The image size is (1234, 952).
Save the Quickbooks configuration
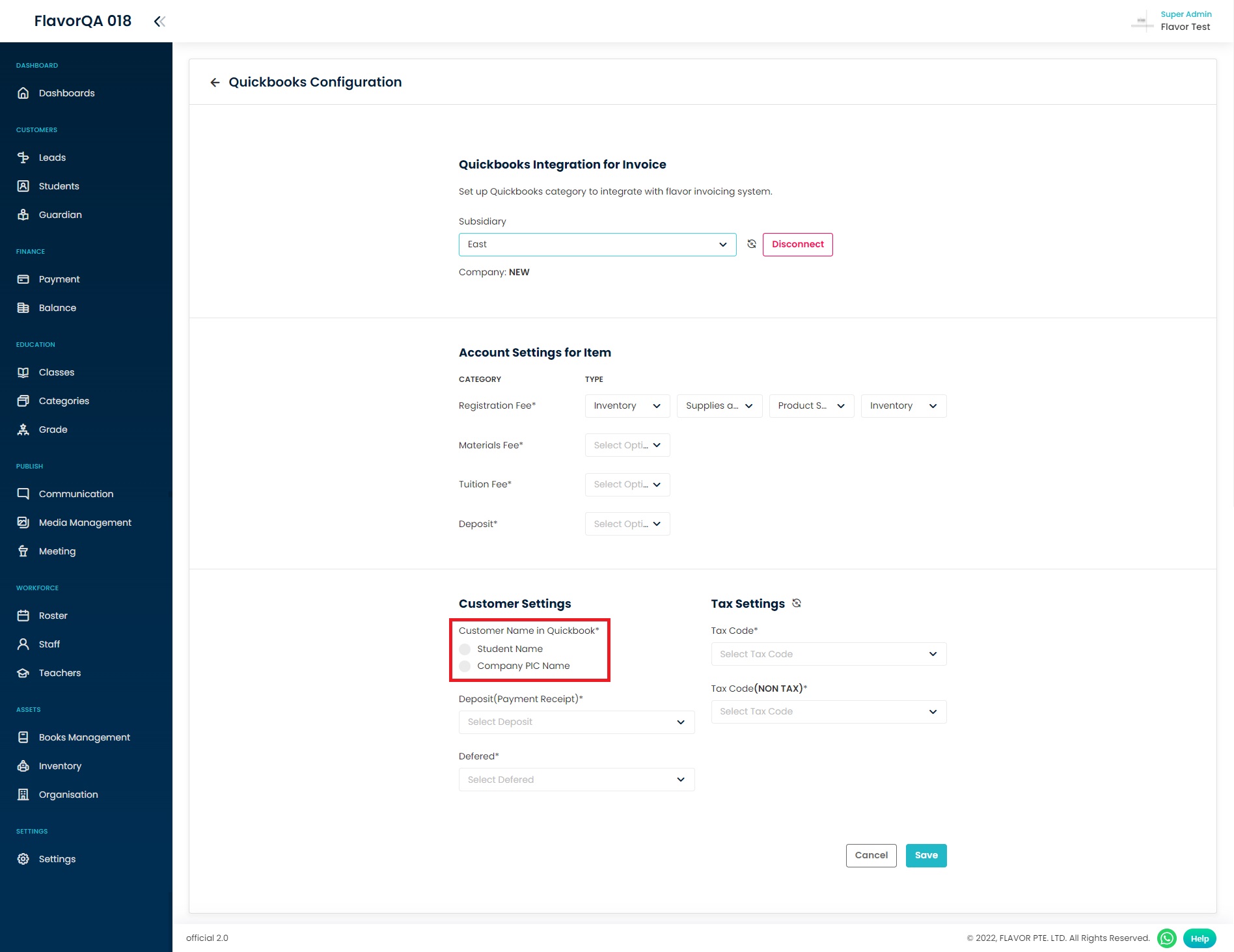click(926, 856)
